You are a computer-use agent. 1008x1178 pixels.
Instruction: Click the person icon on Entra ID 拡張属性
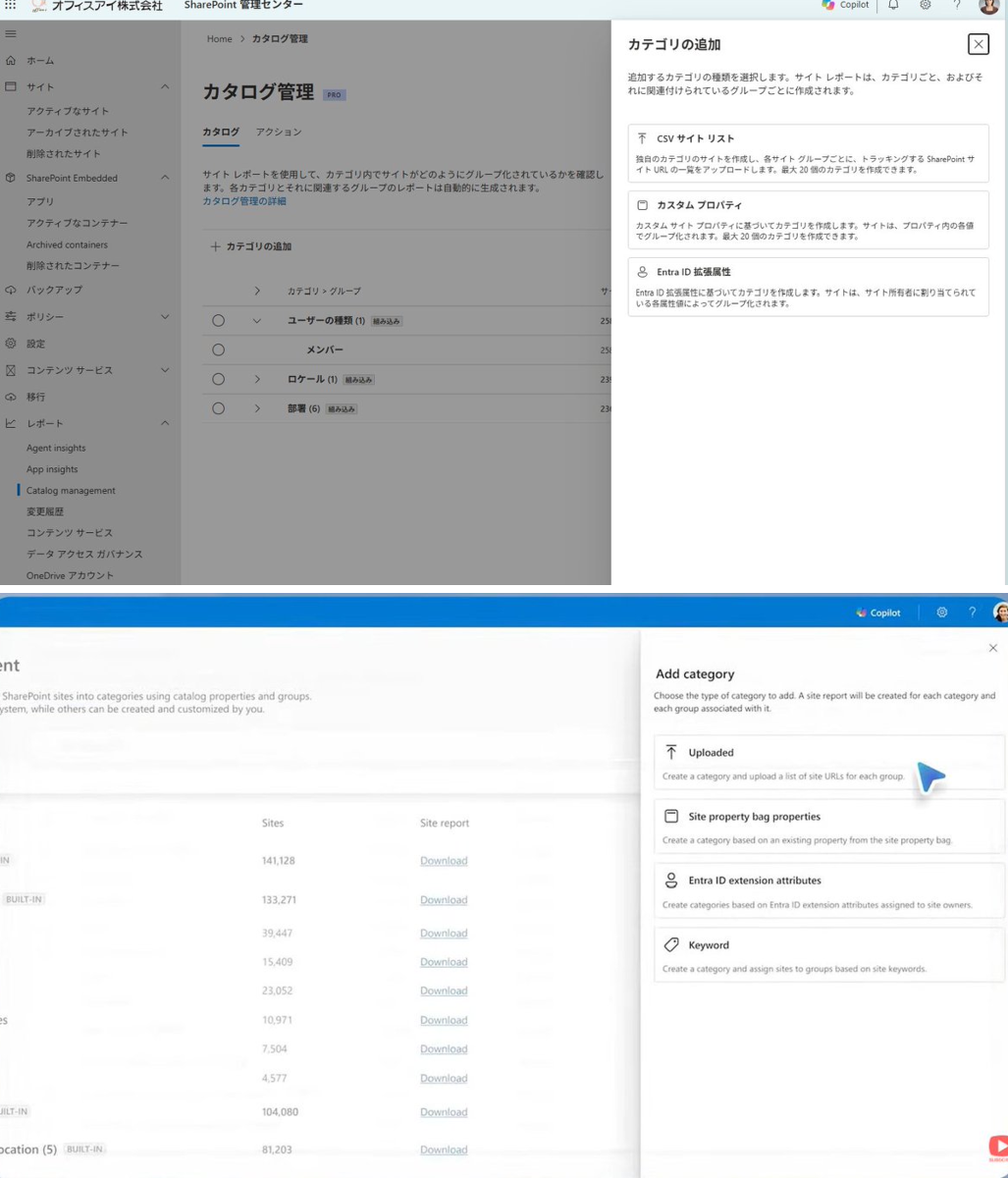point(642,272)
